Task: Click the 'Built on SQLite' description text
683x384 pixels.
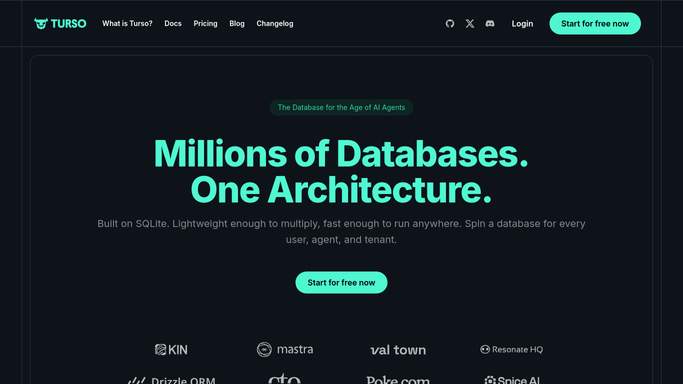Action: coord(342,232)
